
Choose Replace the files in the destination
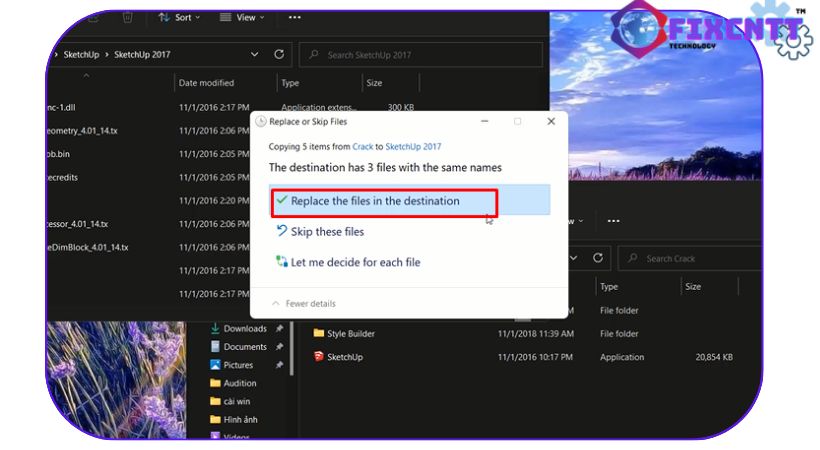pyautogui.click(x=374, y=201)
